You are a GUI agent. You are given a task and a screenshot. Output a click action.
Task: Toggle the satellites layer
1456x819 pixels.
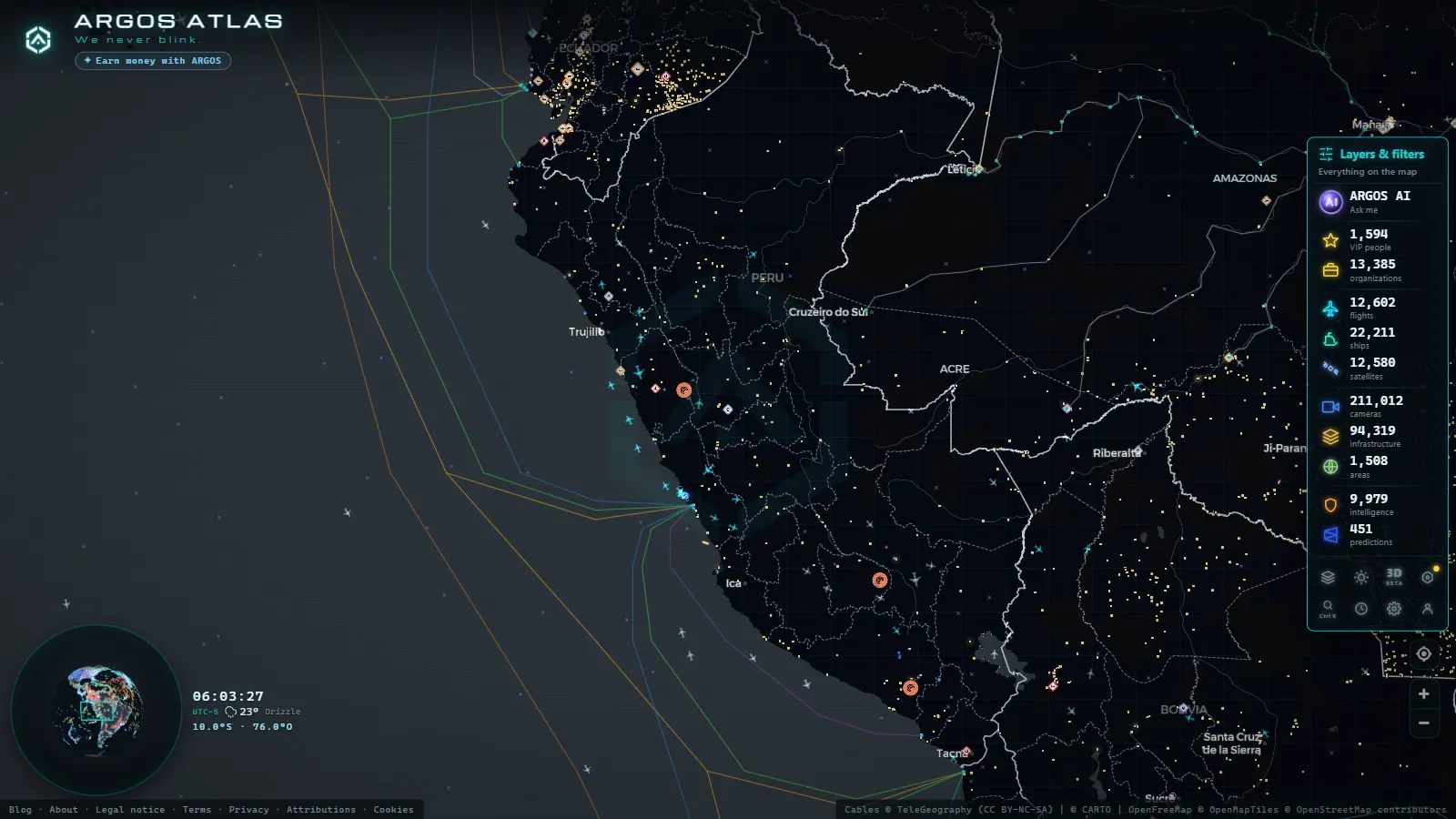click(x=1376, y=369)
